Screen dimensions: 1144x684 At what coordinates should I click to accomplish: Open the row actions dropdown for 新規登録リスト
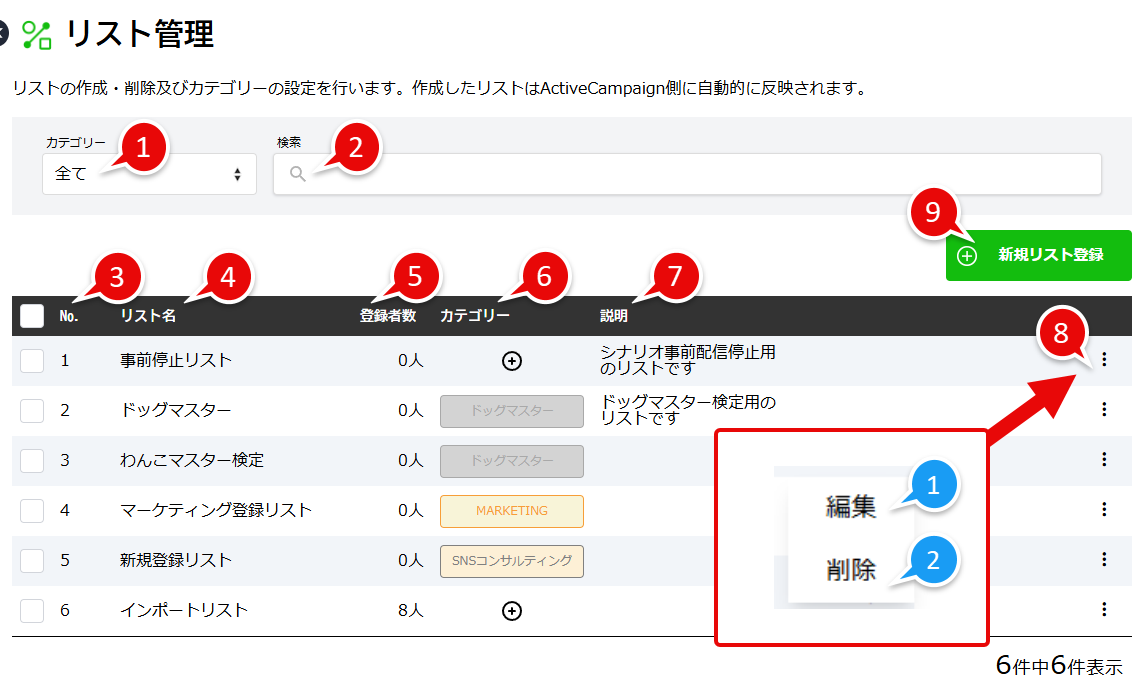pyautogui.click(x=1103, y=561)
